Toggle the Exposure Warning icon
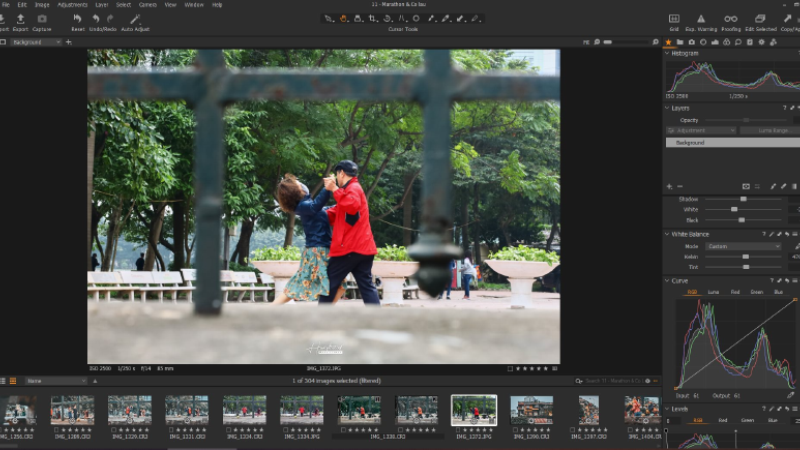The image size is (800, 450). (701, 18)
